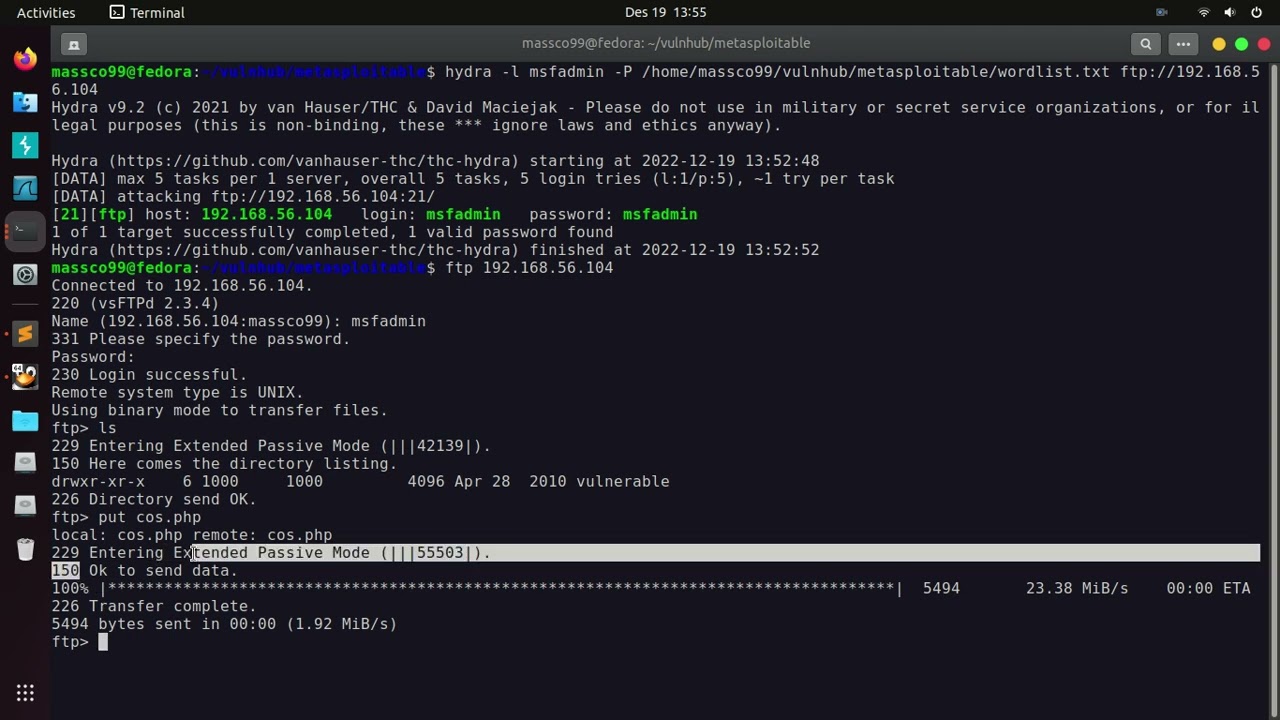Screen dimensions: 1280x720
Task: Click 'Remote system type is UNIX.' line
Action: (x=177, y=393)
